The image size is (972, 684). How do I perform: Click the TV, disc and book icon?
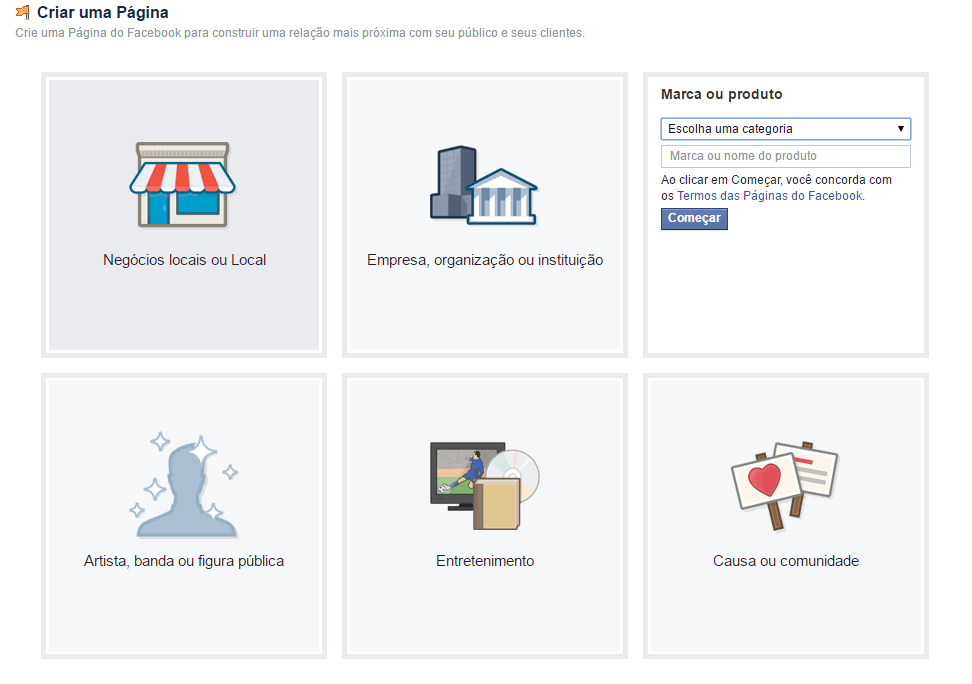click(485, 486)
